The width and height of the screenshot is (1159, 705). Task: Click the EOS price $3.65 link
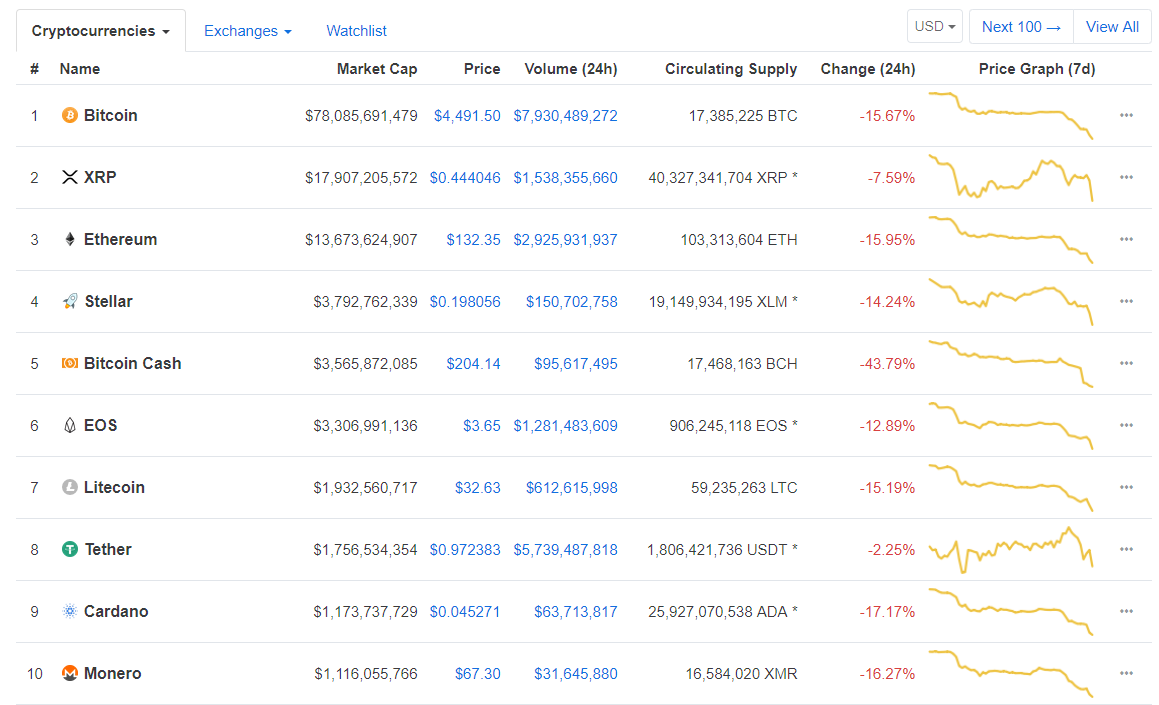(x=481, y=426)
